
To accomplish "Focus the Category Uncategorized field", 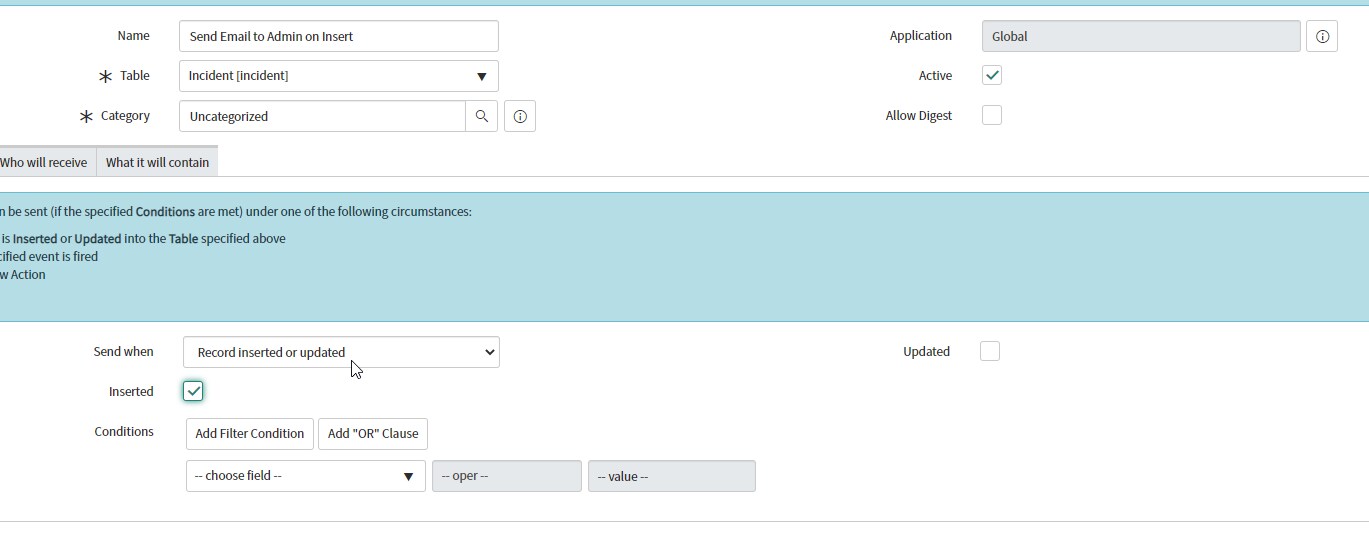I will (322, 116).
